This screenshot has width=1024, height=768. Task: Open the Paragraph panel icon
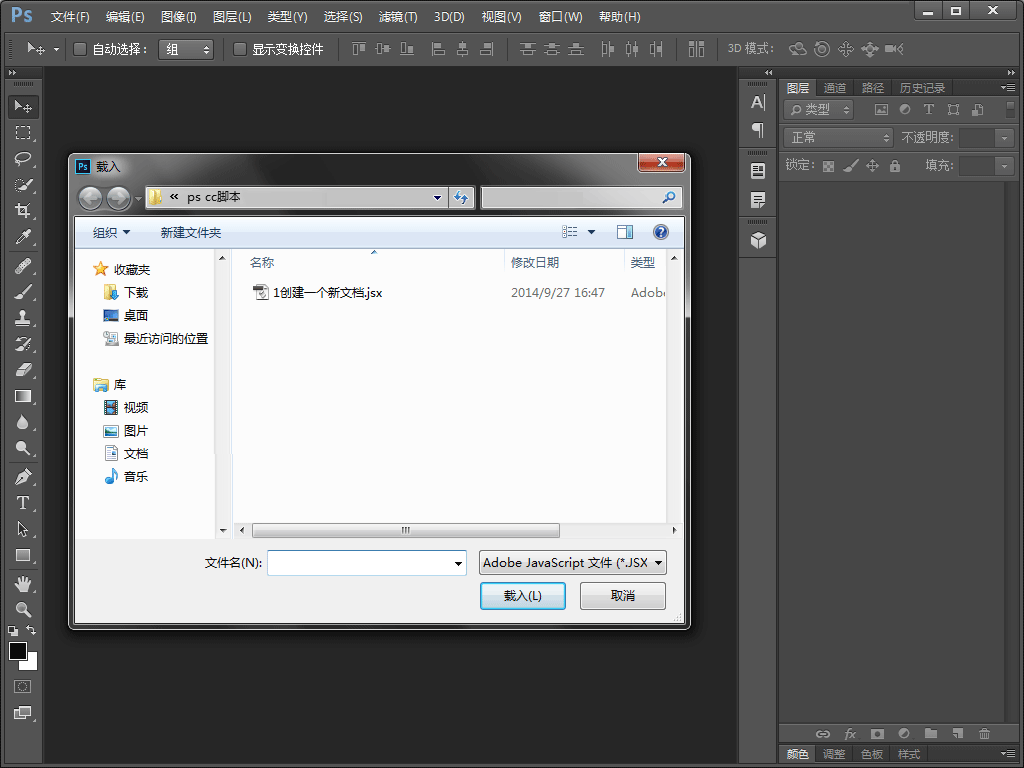758,130
